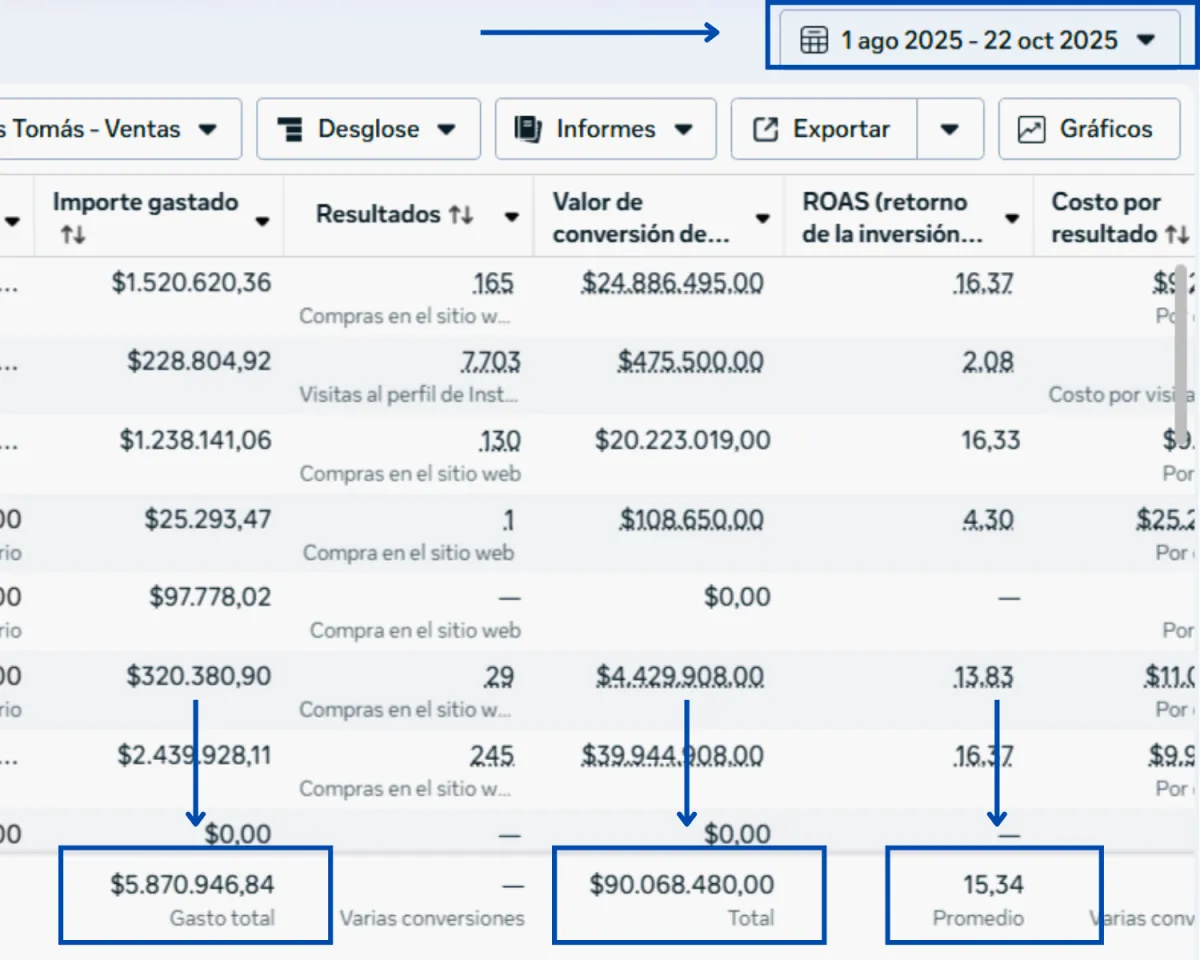This screenshot has width=1200, height=960.
Task: Sort by Costo por resultado arrows
Action: 1177,235
